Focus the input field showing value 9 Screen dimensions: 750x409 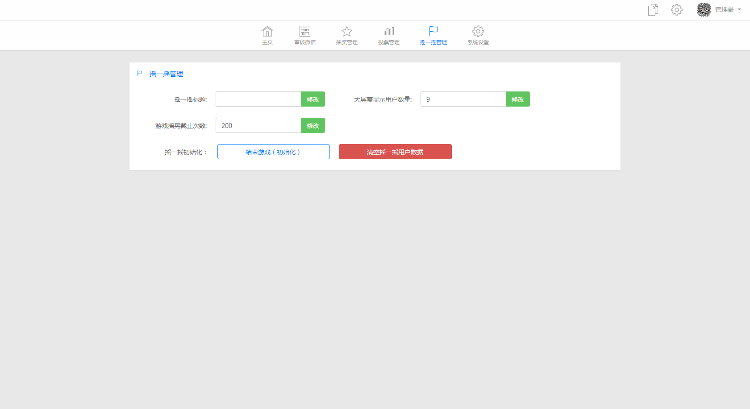[463, 99]
